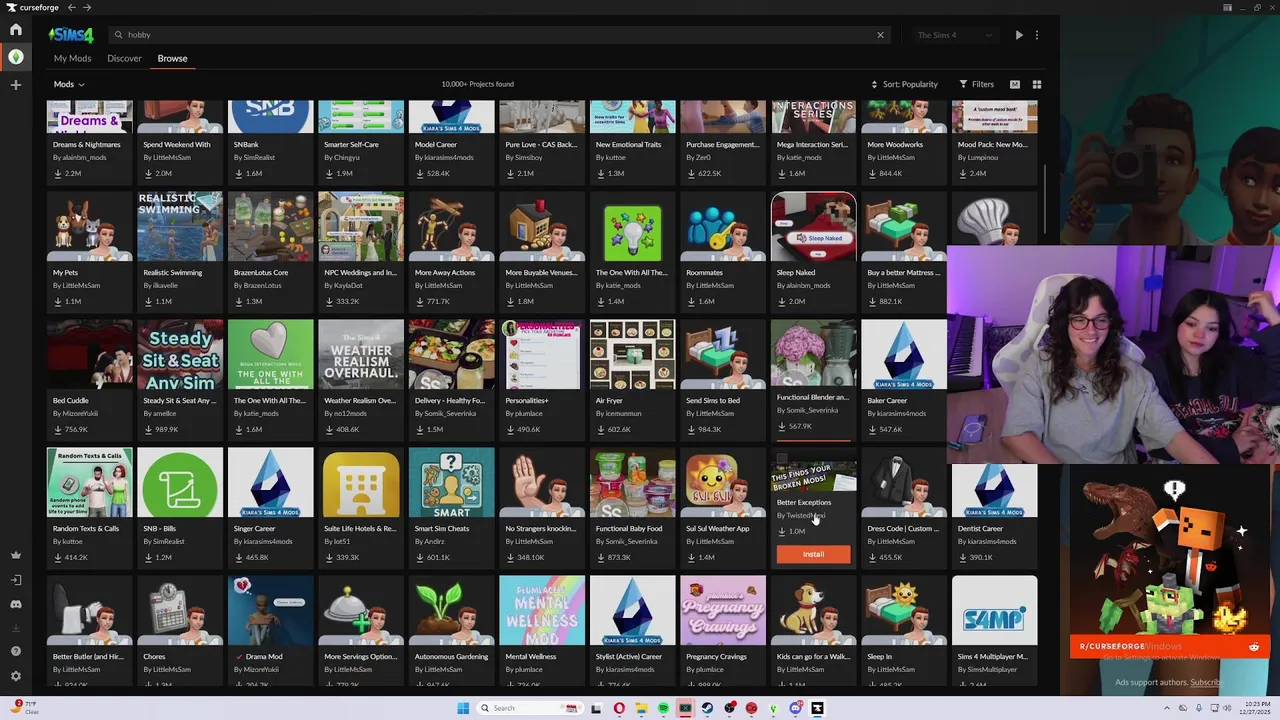The width and height of the screenshot is (1280, 720).
Task: Open the settings gear in sidebar
Action: click(x=15, y=676)
